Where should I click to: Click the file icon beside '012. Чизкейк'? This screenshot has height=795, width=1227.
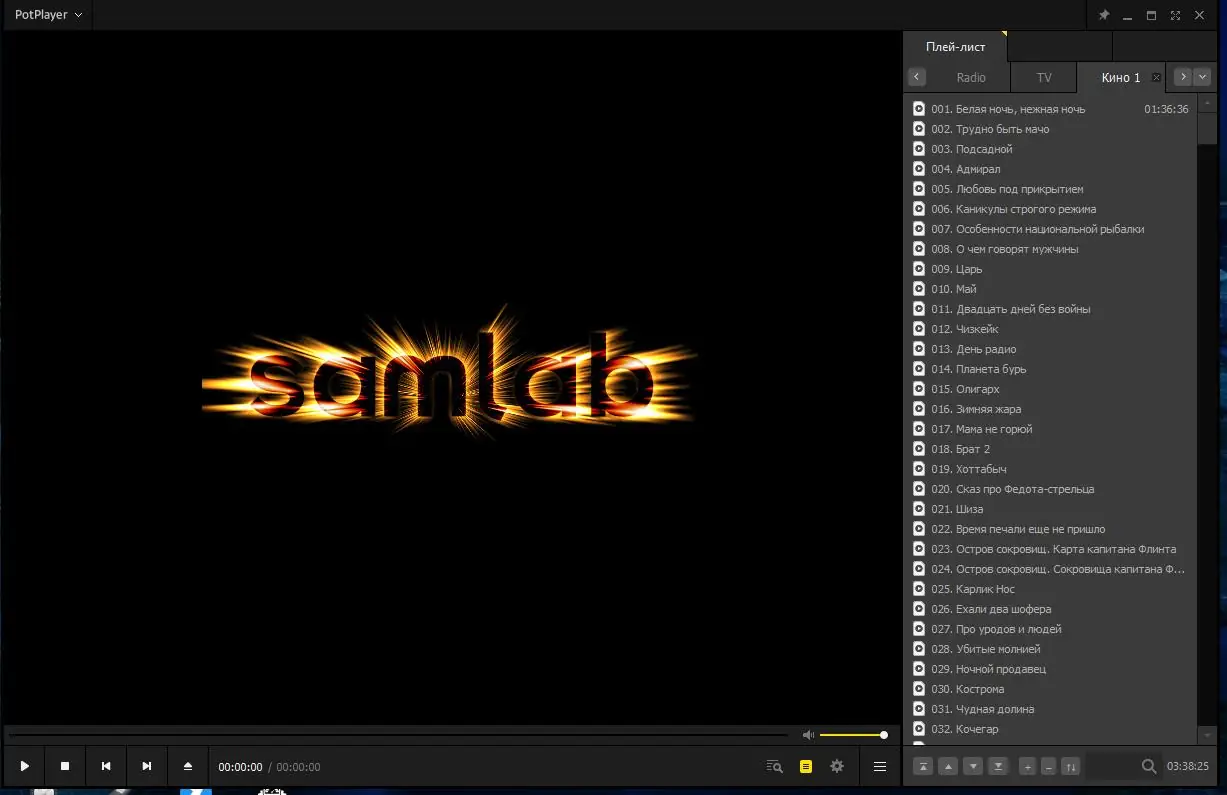[x=919, y=329]
